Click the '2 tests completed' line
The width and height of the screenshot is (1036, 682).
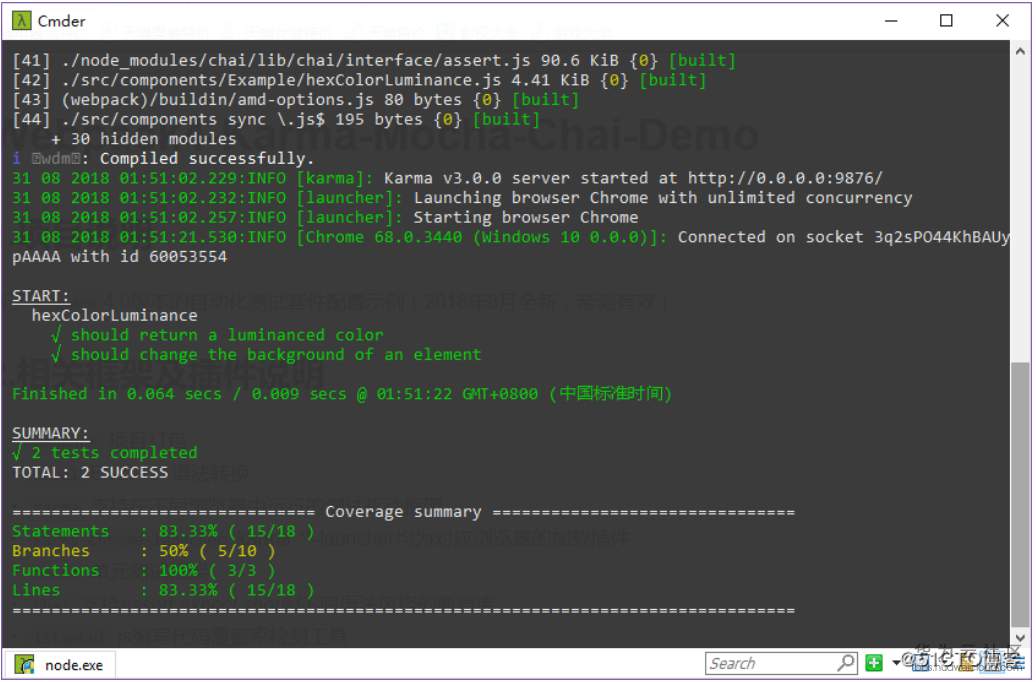104,453
